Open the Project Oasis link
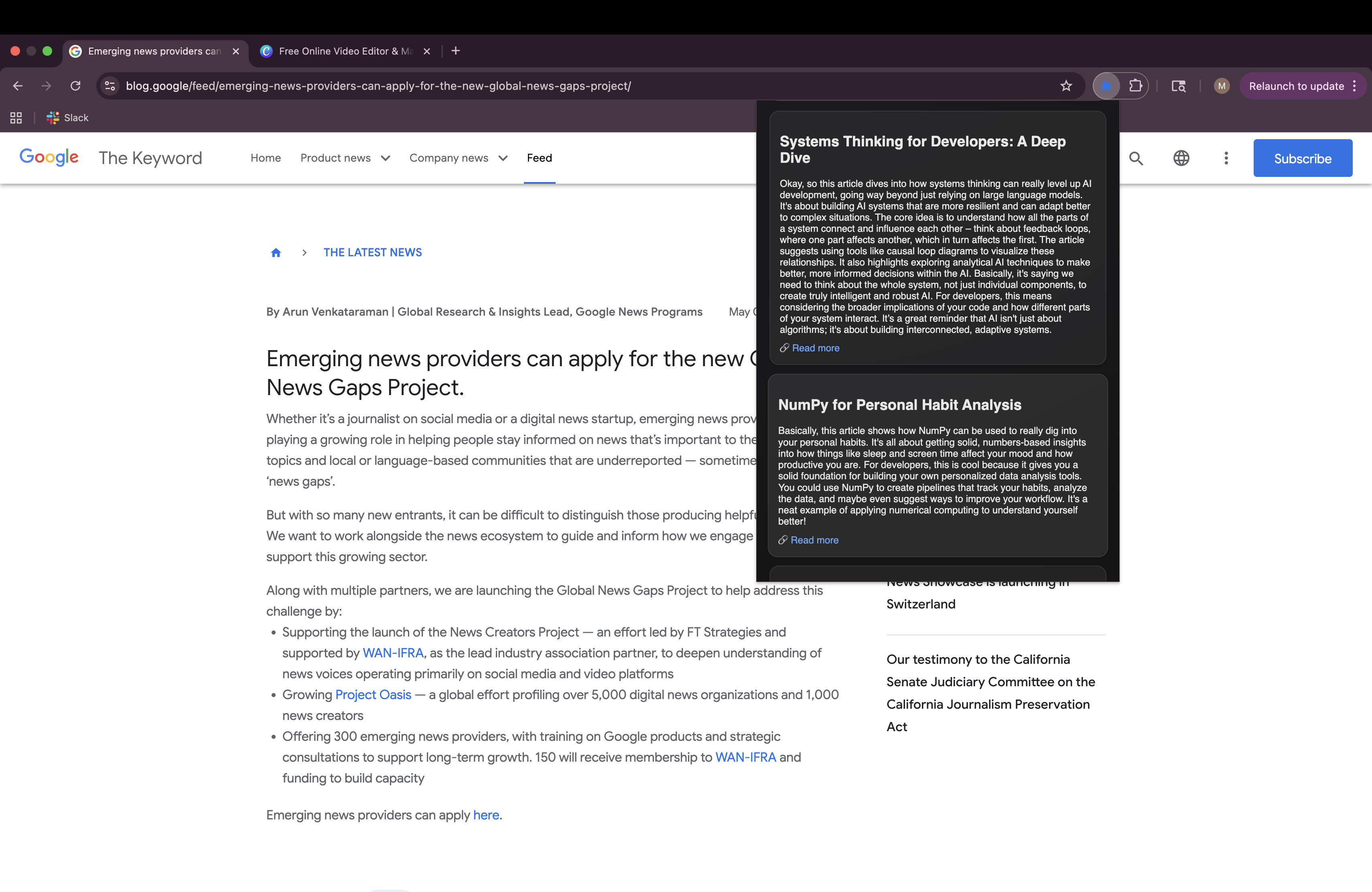The width and height of the screenshot is (1372, 892). pos(373,694)
